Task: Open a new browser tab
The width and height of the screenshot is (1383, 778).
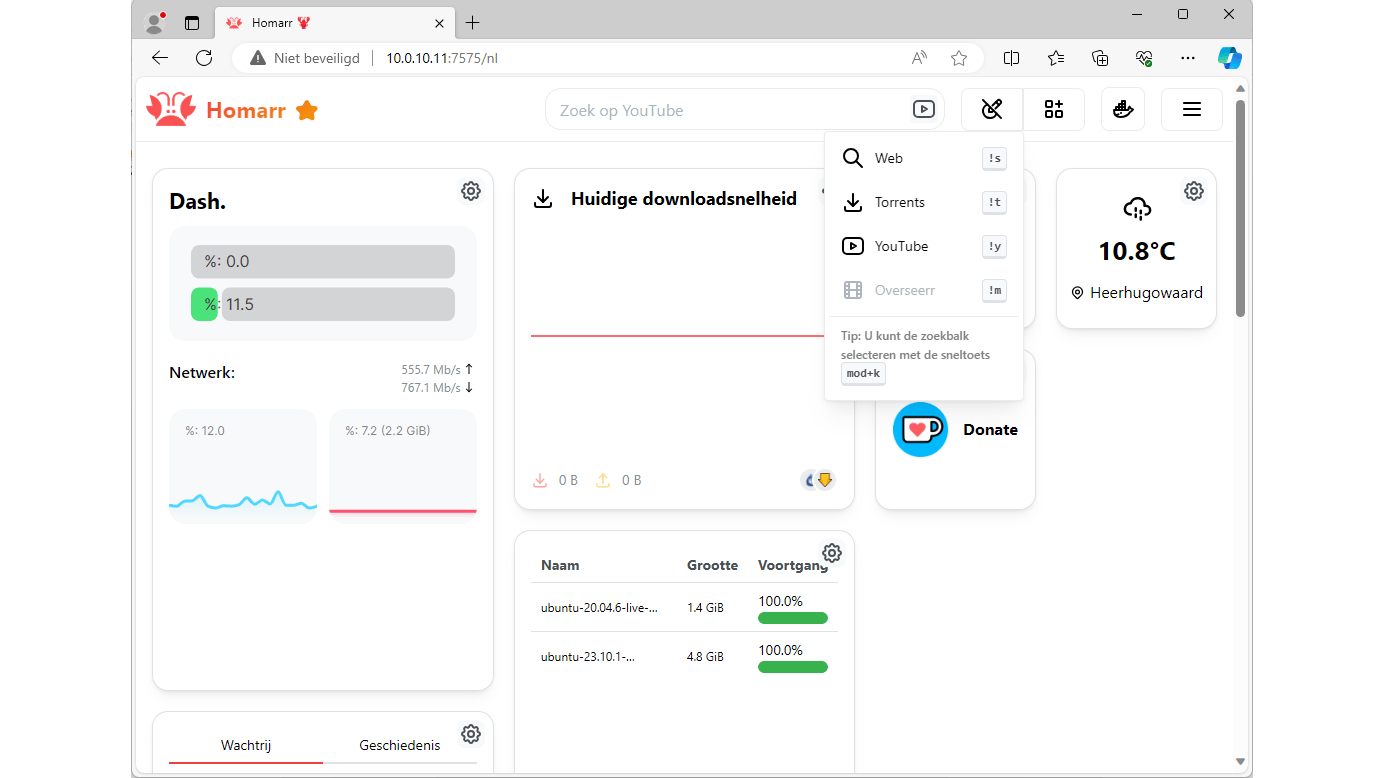Action: point(473,22)
